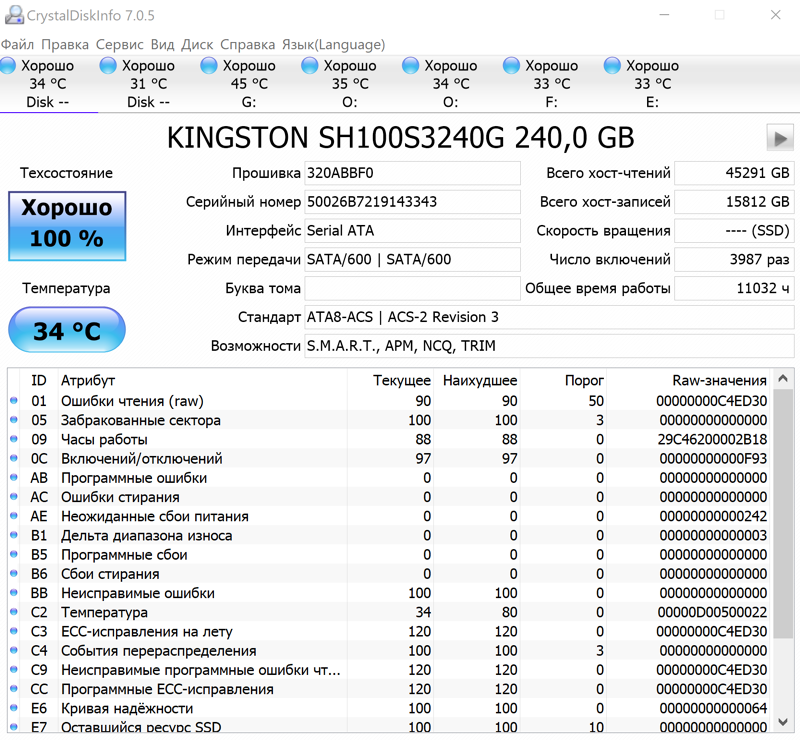Click the SATA/600 transfer mode field
800x740 pixels.
coord(412,259)
